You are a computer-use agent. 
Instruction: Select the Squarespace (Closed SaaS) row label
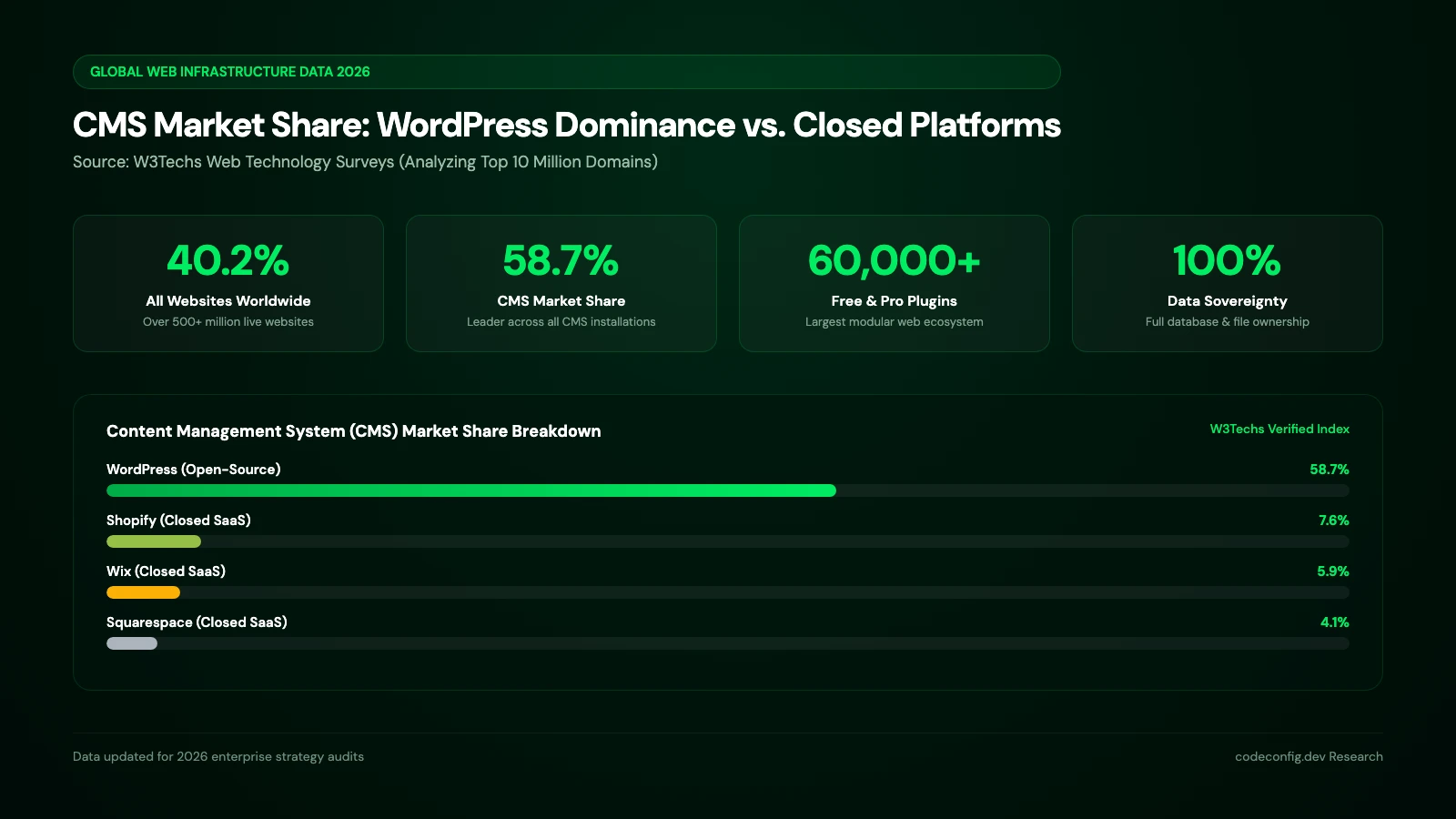point(197,622)
